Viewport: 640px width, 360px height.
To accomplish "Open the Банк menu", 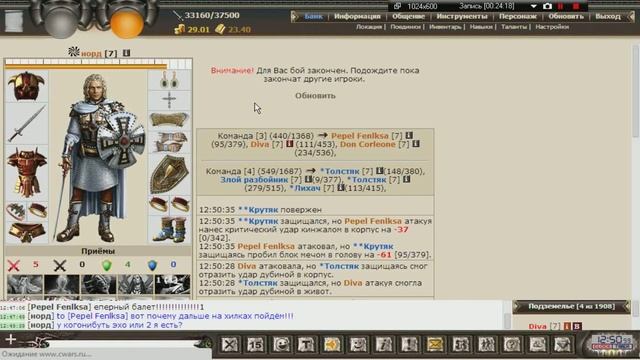I will tap(313, 16).
